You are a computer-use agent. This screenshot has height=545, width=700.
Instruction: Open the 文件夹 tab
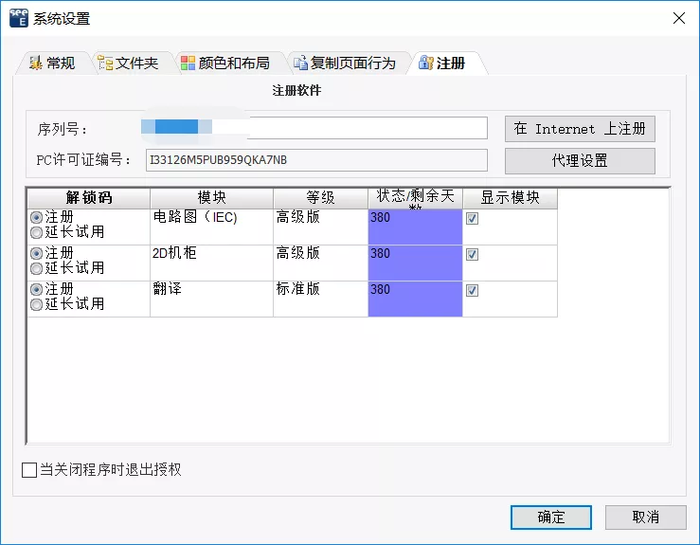click(x=128, y=63)
